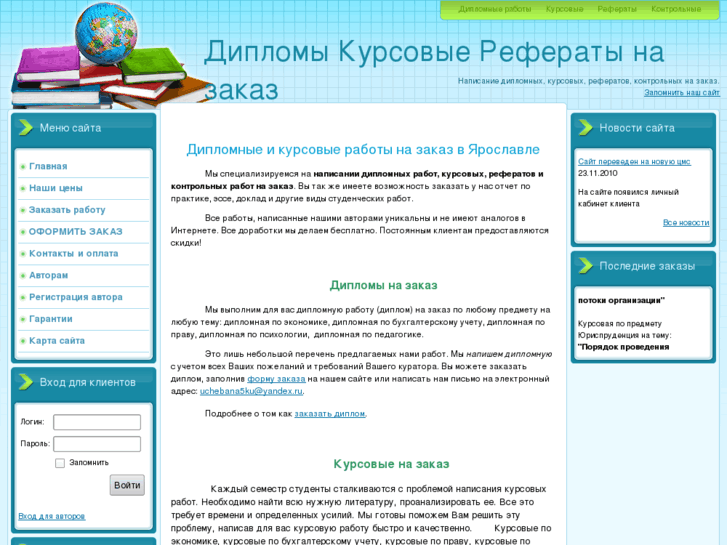Click the Войти login button
727x545 pixels.
click(127, 485)
